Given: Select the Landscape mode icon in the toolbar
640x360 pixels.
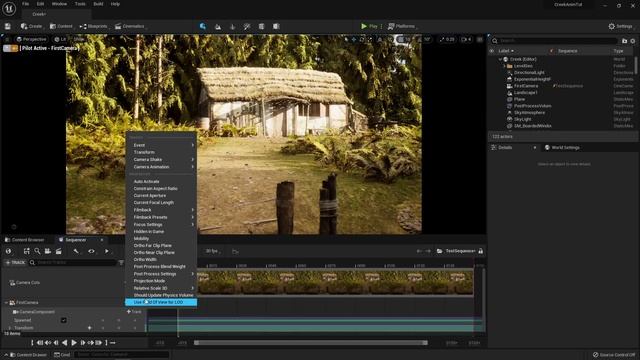Looking at the screenshot, I should tap(218, 27).
